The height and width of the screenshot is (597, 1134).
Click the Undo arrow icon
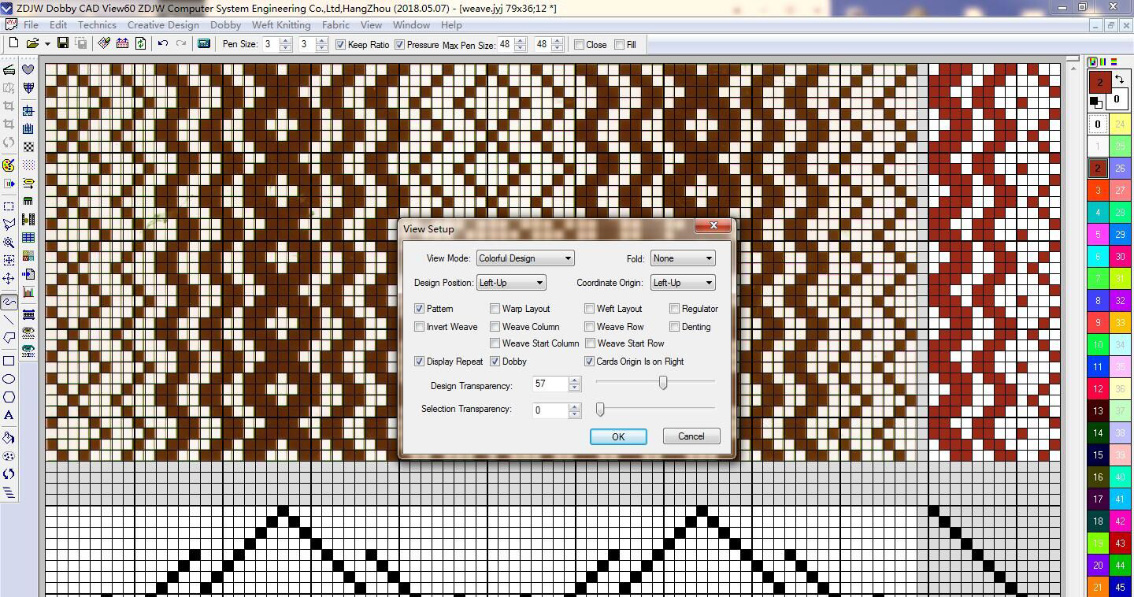pos(163,44)
